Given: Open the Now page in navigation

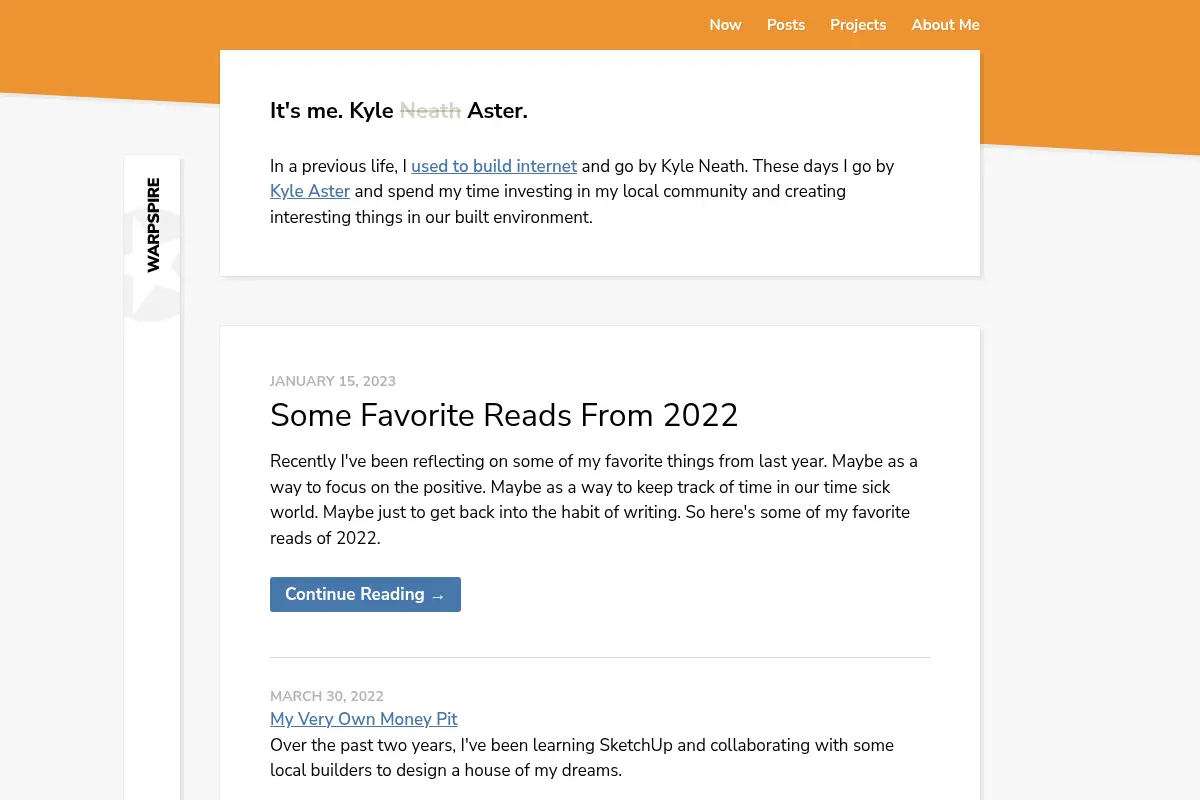Looking at the screenshot, I should pos(725,25).
